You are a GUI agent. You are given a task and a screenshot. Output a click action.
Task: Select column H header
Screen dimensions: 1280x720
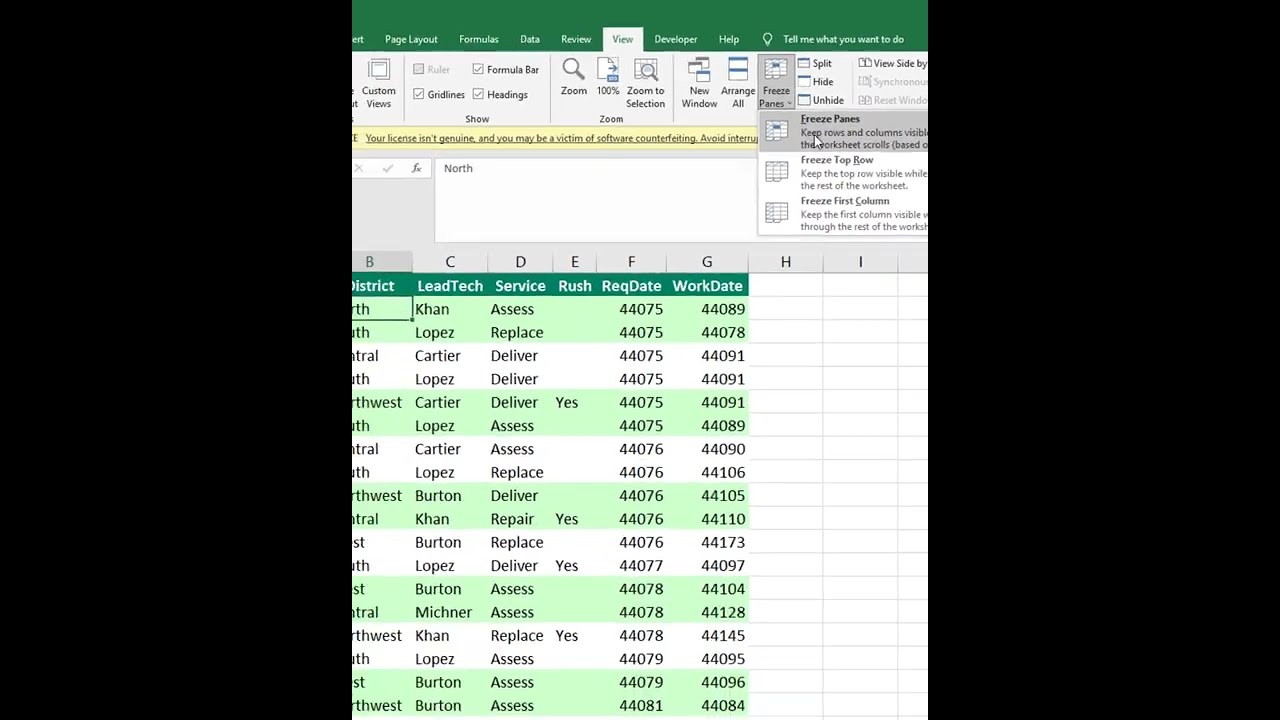786,262
